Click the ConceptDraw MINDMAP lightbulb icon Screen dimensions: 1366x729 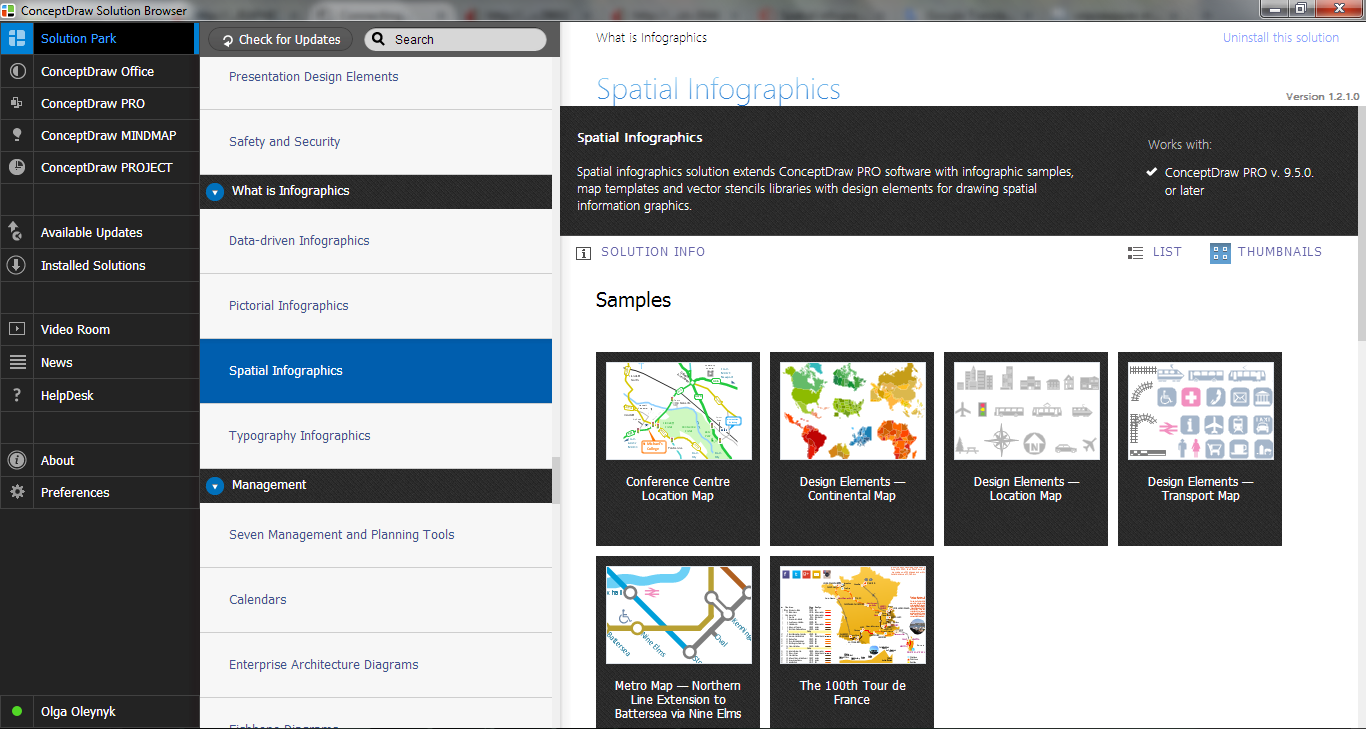pyautogui.click(x=17, y=136)
